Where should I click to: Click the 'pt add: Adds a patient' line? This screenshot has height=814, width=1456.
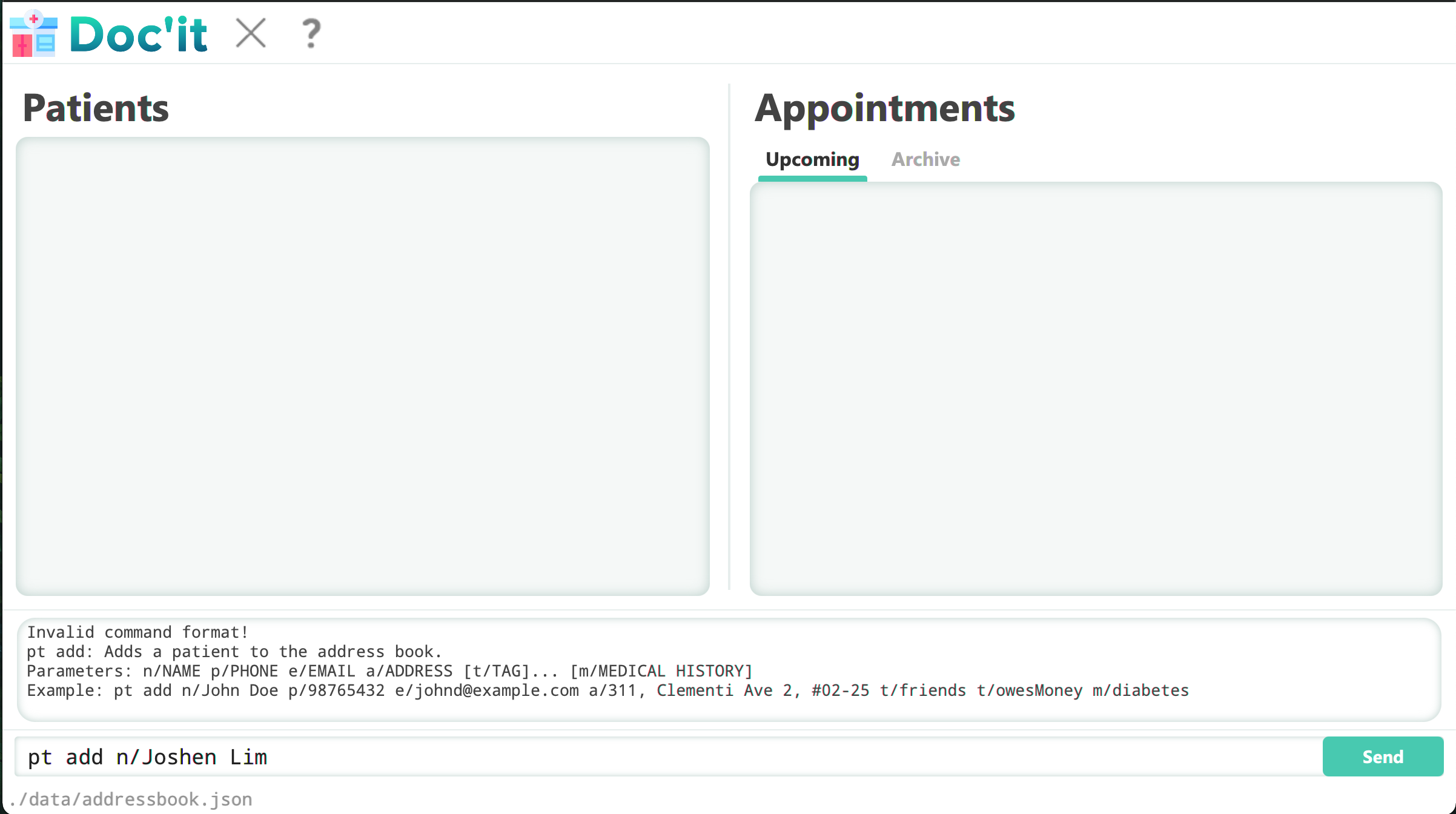[x=234, y=652]
